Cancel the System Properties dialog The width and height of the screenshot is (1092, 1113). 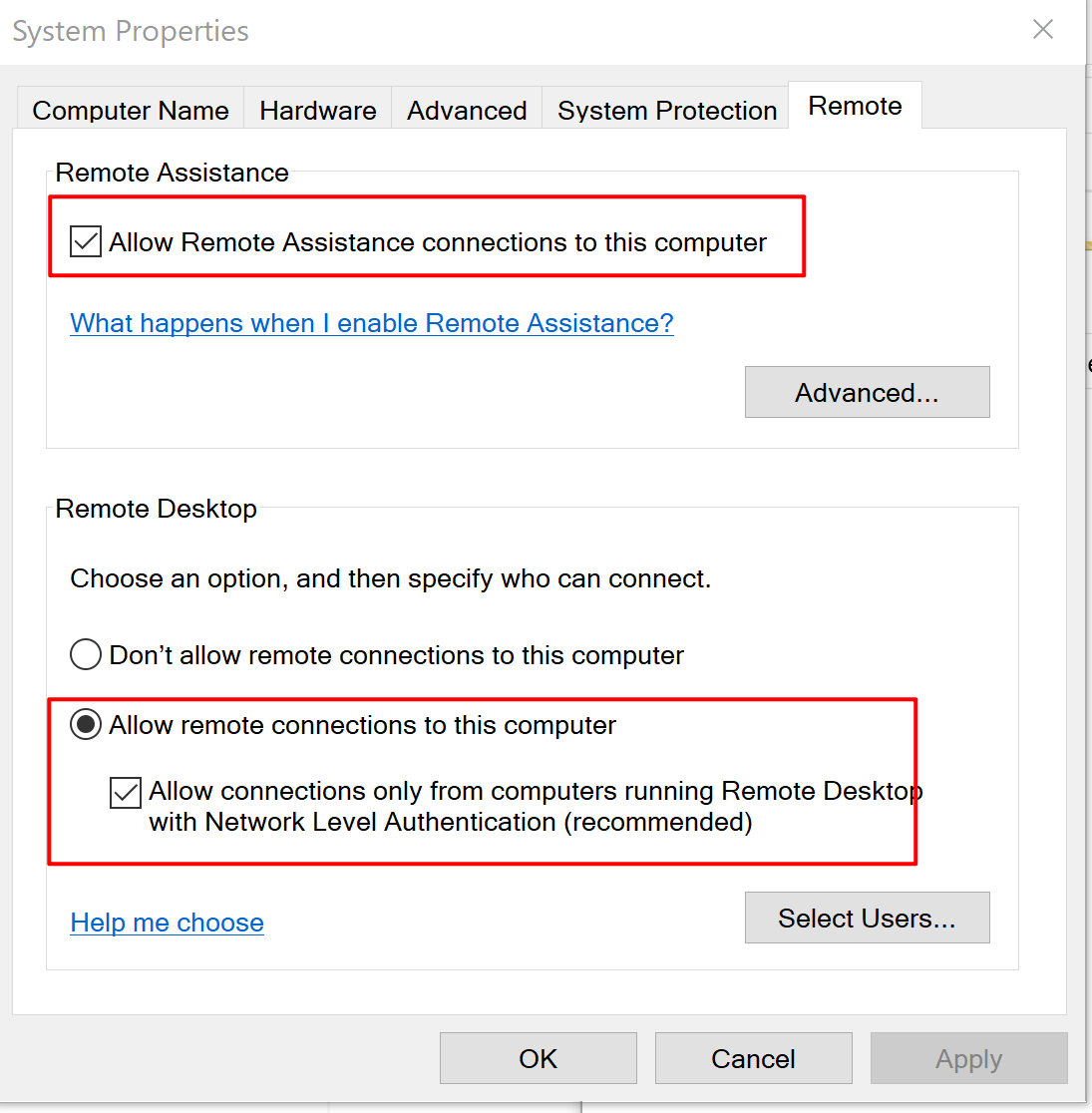coord(753,1058)
